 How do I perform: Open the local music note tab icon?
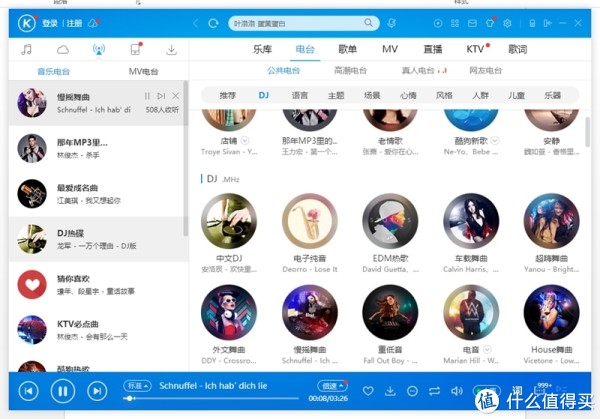coord(26,49)
